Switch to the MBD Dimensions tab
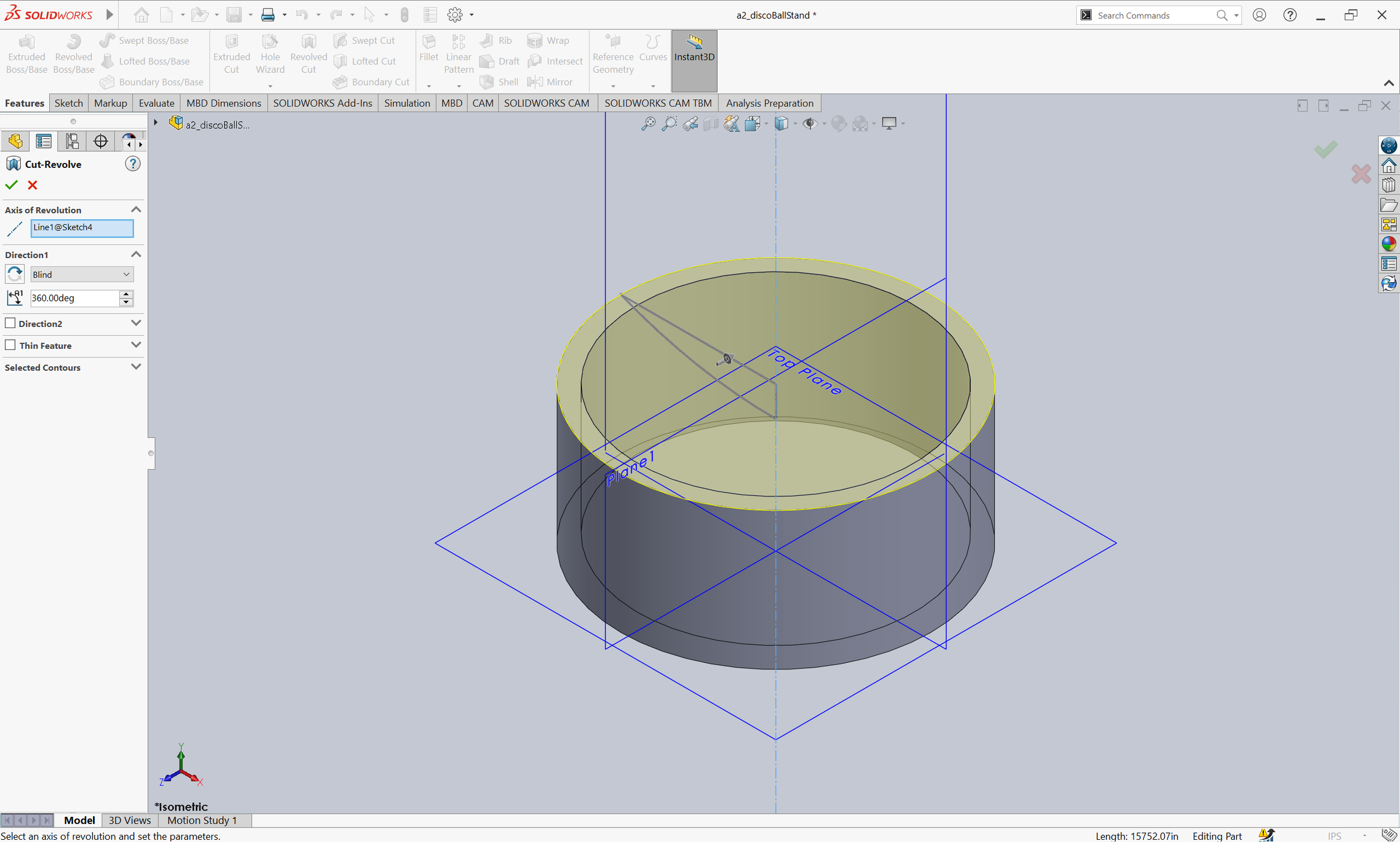Image resolution: width=1400 pixels, height=842 pixels. tap(223, 103)
